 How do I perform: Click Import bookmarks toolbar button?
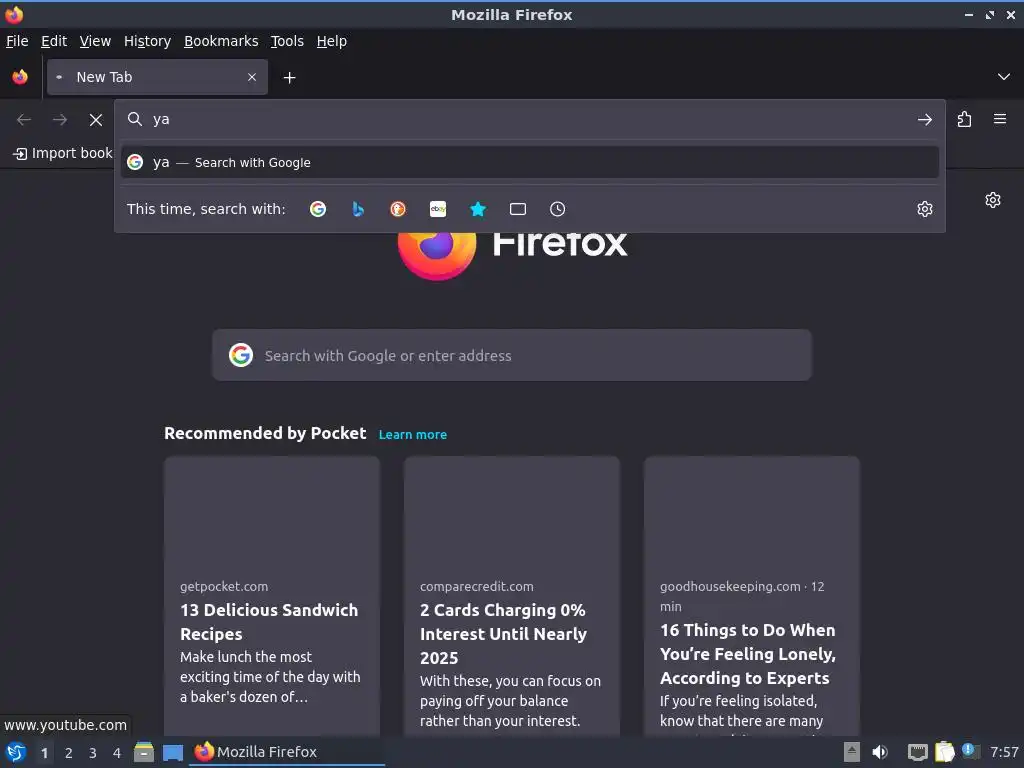[63, 153]
